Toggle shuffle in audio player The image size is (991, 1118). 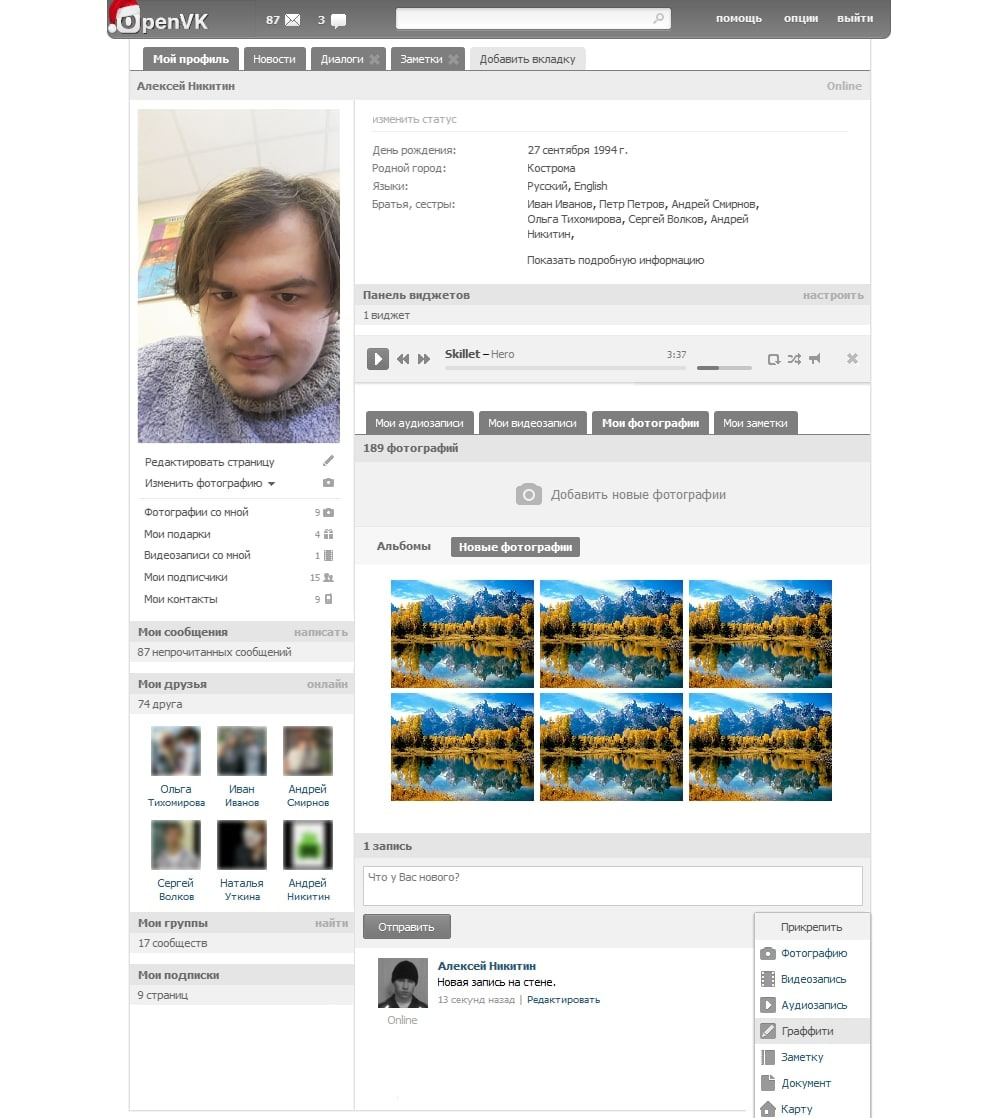pyautogui.click(x=794, y=359)
